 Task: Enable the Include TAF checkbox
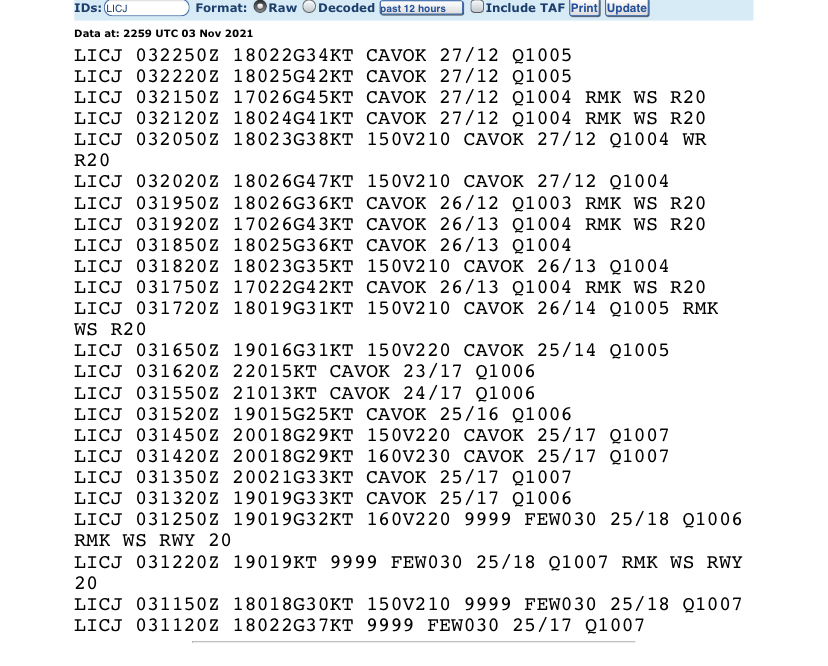click(477, 8)
